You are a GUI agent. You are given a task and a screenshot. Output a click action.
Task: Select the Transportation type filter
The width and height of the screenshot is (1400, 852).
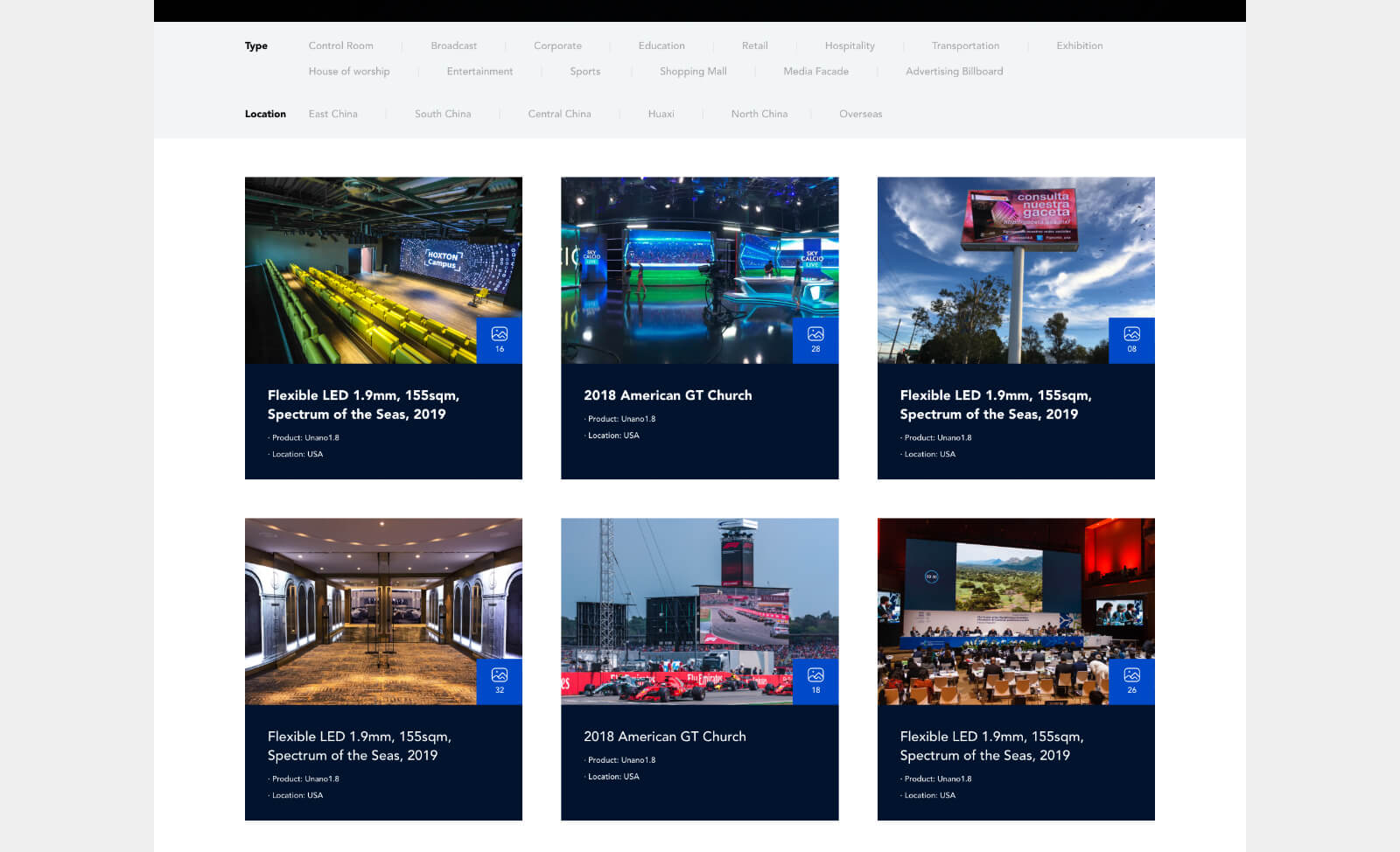point(965,45)
